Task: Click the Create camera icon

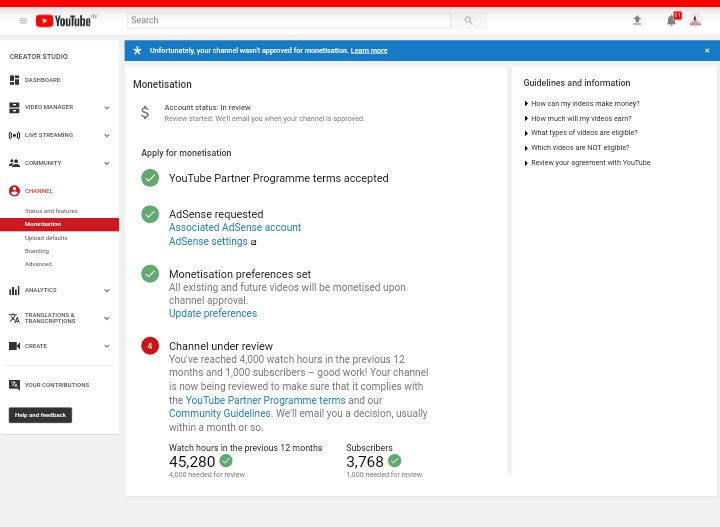Action: point(14,346)
